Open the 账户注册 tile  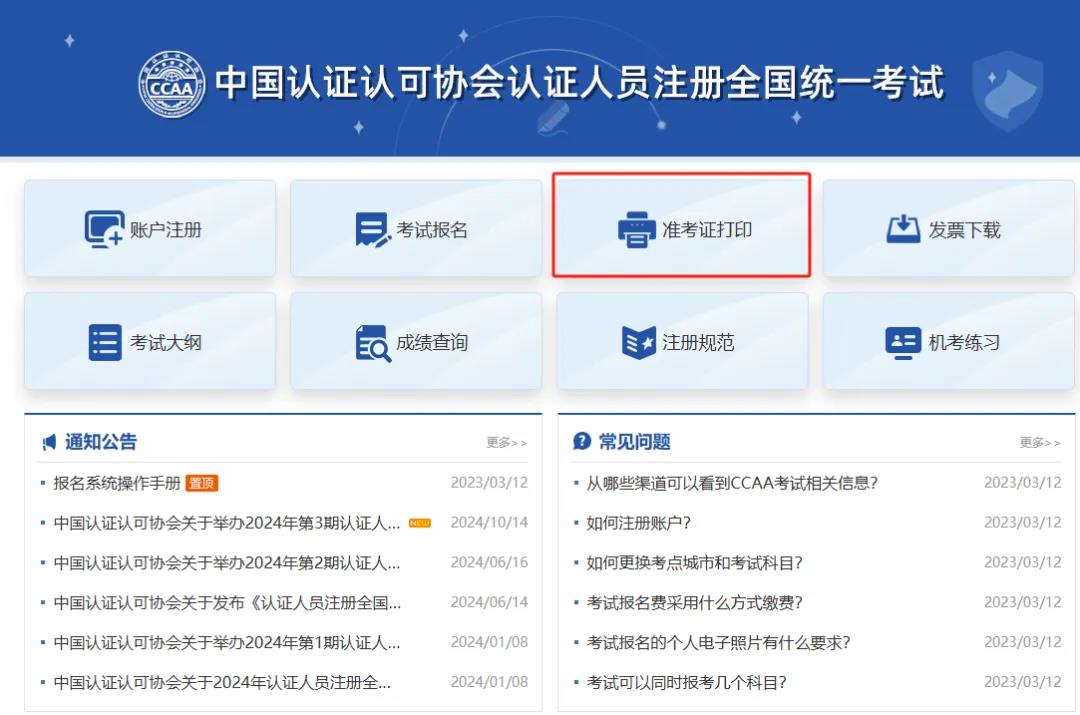coord(150,229)
